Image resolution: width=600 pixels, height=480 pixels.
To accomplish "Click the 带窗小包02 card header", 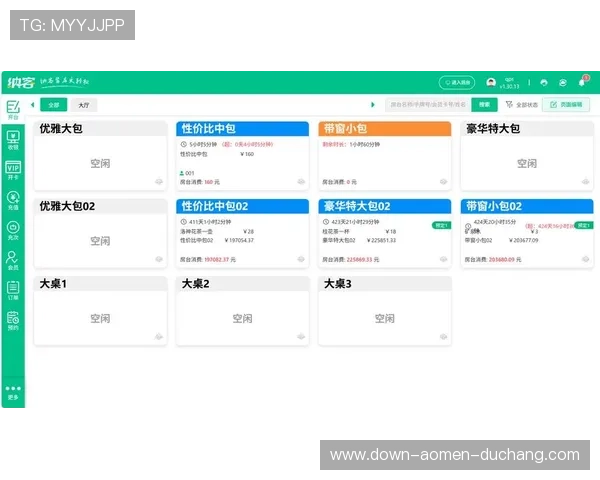I will click(527, 206).
